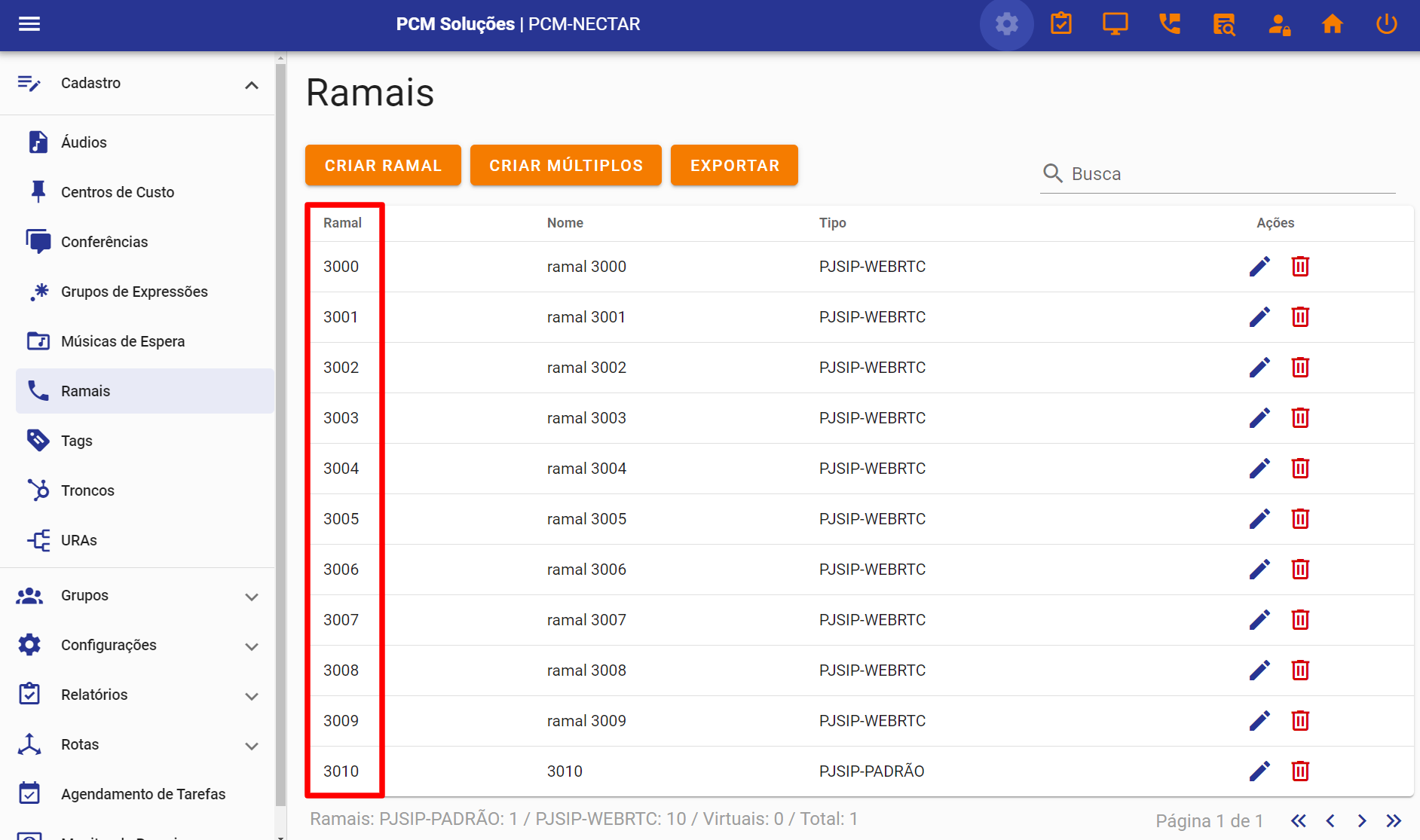Image resolution: width=1420 pixels, height=840 pixels.
Task: Collapse the Cadastro section
Action: point(252,84)
